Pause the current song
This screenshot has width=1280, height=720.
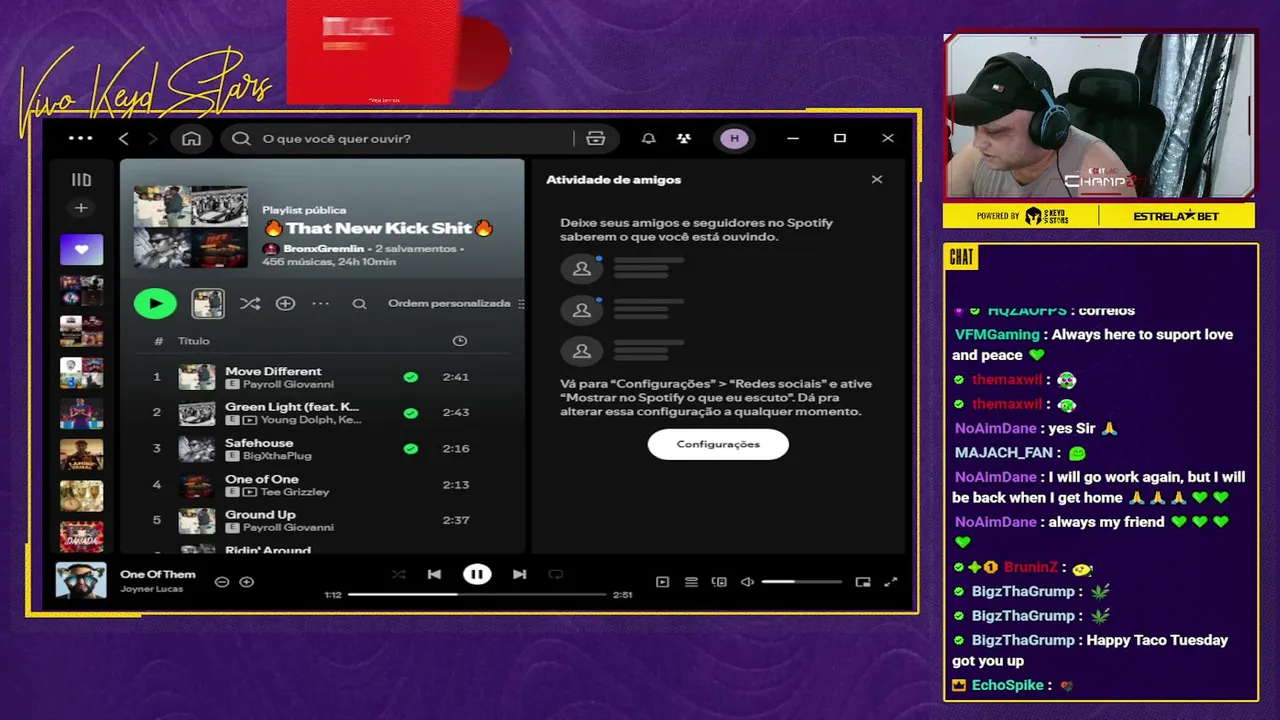477,574
